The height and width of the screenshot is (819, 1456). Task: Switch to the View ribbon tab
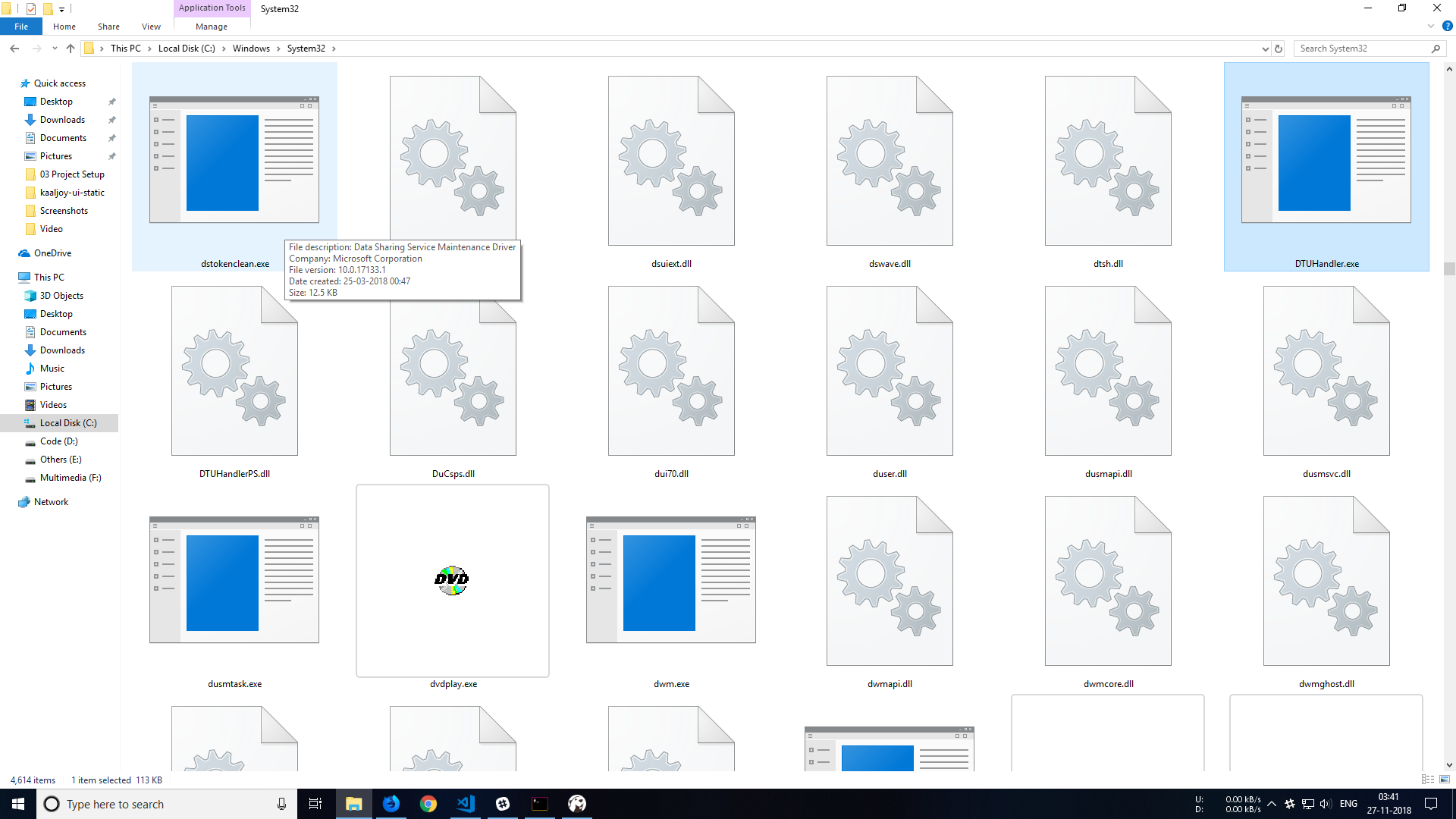click(151, 27)
